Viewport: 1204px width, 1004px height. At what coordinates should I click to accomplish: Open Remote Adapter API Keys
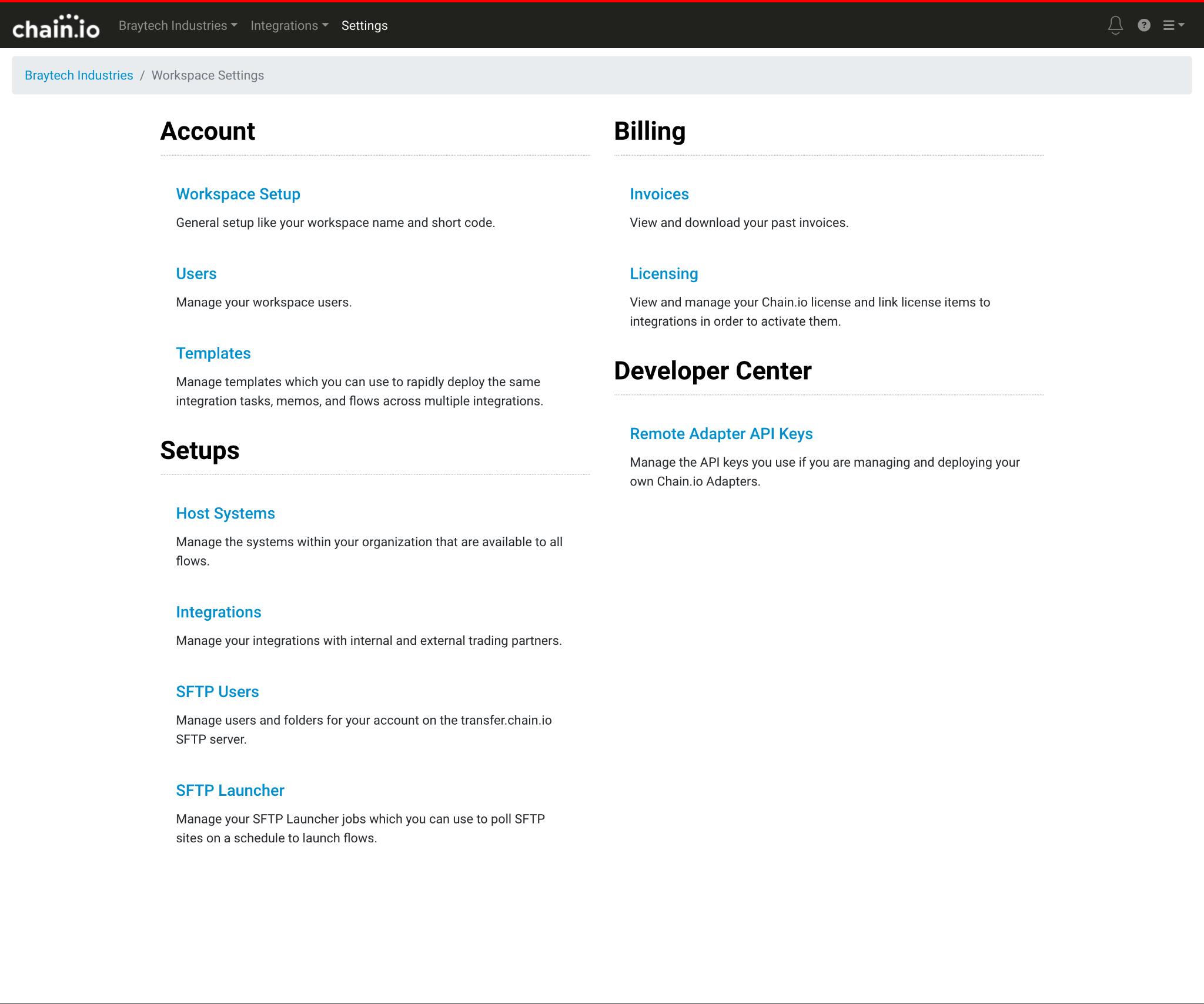tap(721, 433)
